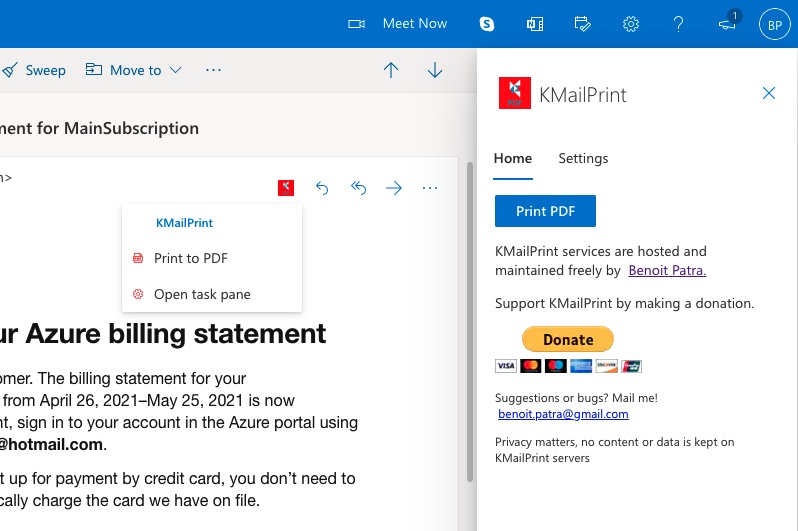Click the Visa card logo
798x531 pixels.
pyautogui.click(x=506, y=366)
